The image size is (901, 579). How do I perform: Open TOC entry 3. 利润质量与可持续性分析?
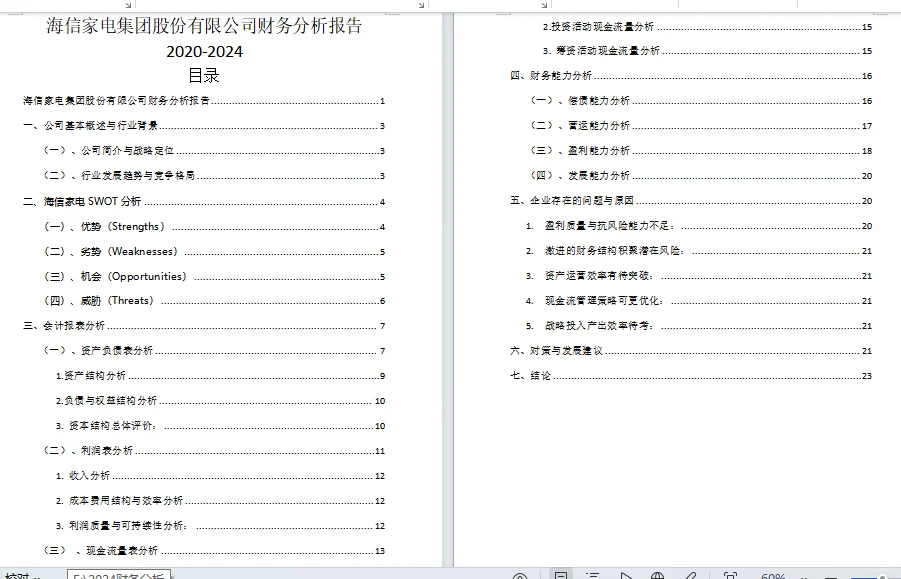tap(221, 526)
